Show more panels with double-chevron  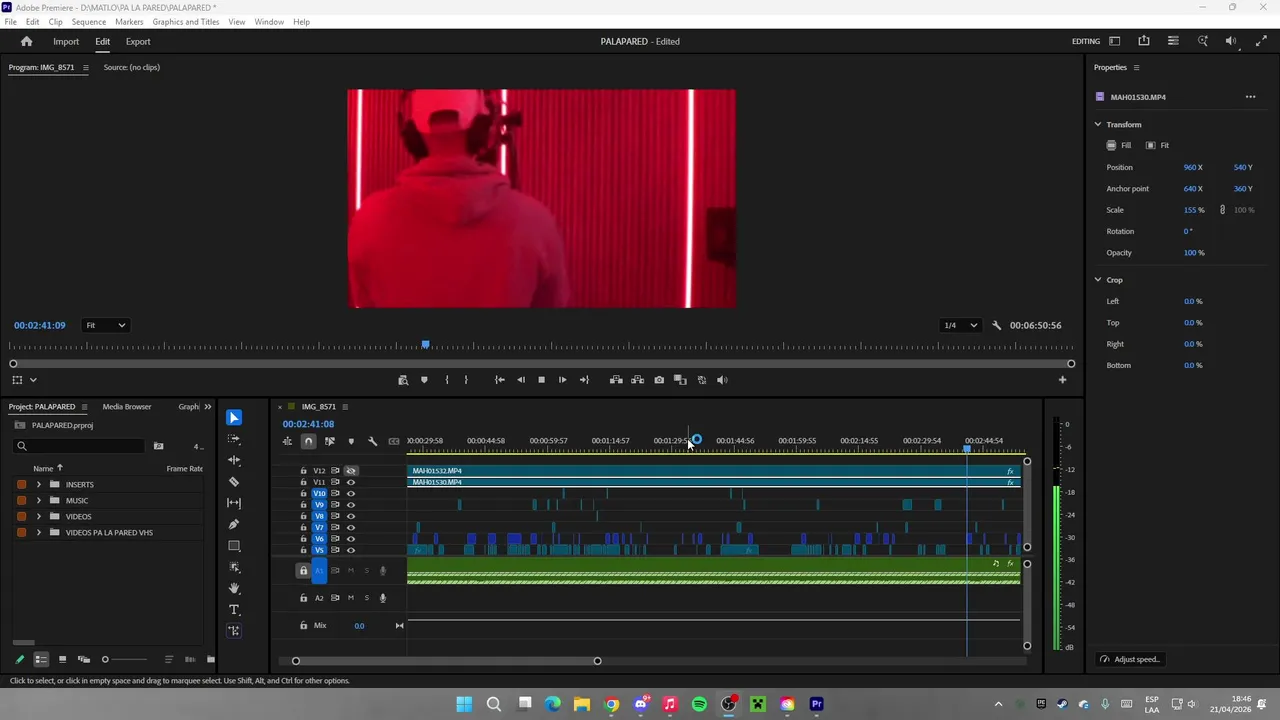click(x=208, y=407)
